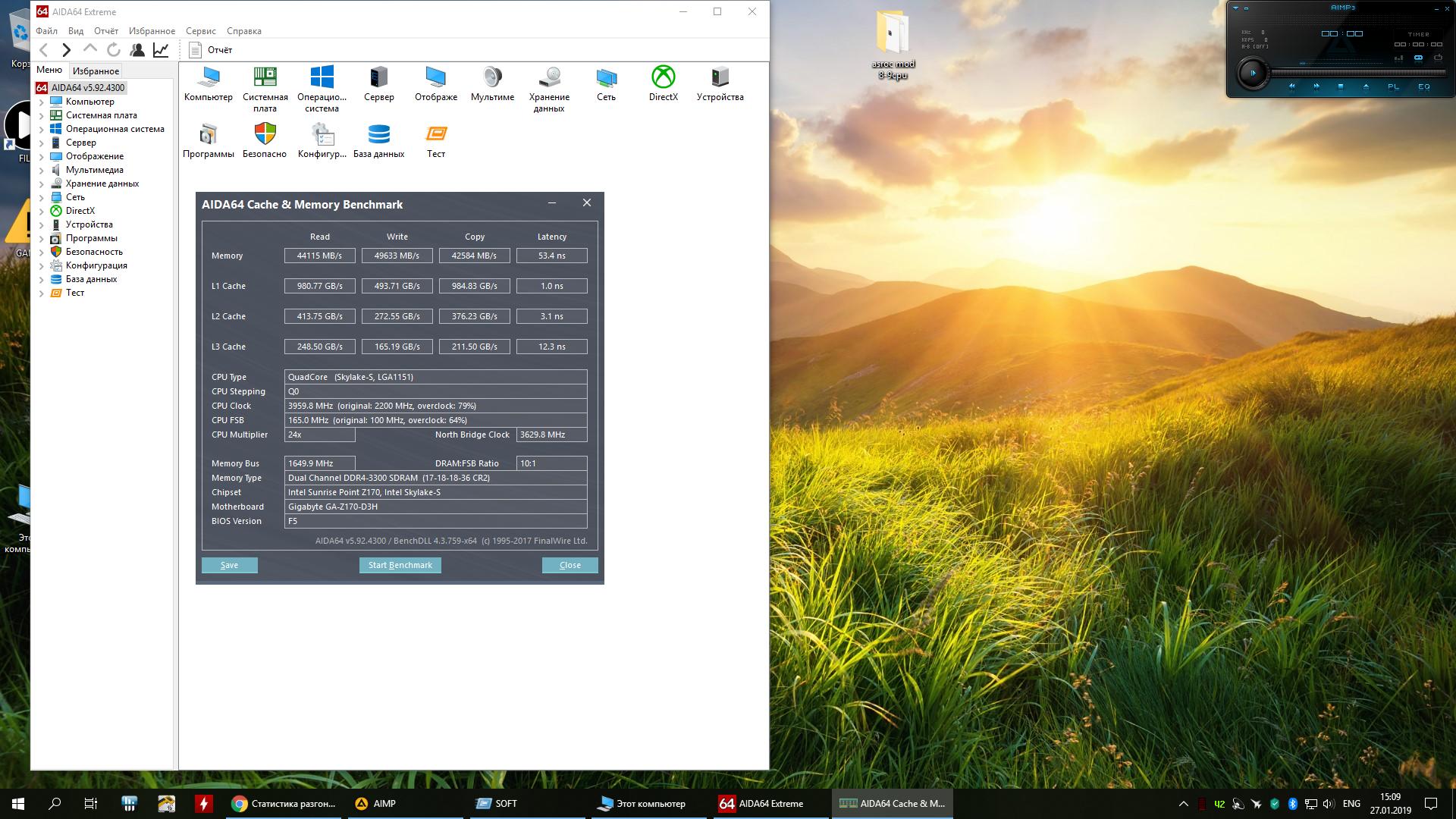Click the graph chart toolbar icon

161,50
